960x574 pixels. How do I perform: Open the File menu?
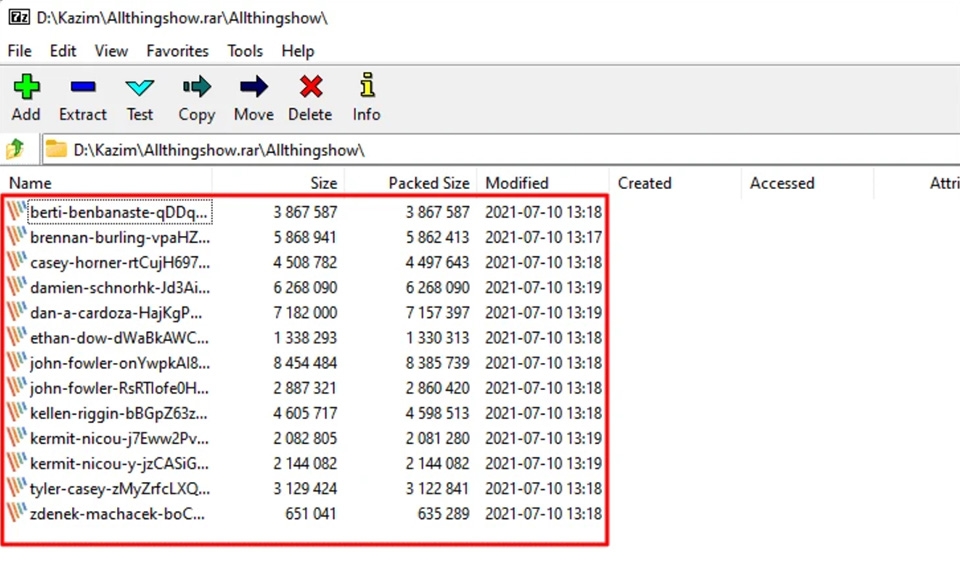pyautogui.click(x=20, y=51)
